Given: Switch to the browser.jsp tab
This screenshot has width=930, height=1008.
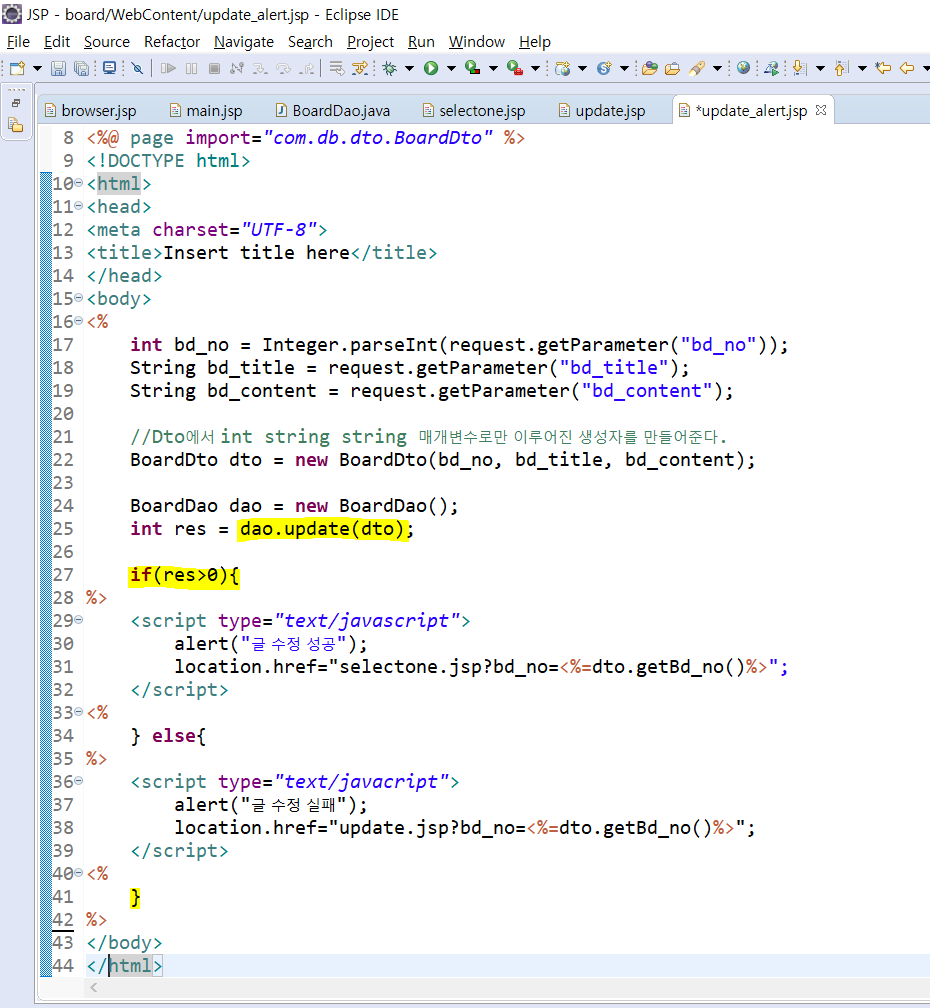Looking at the screenshot, I should [x=91, y=111].
